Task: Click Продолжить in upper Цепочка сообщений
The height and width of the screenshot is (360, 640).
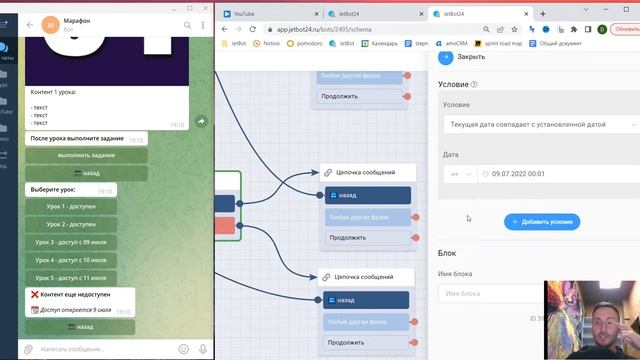Action: coord(368,238)
